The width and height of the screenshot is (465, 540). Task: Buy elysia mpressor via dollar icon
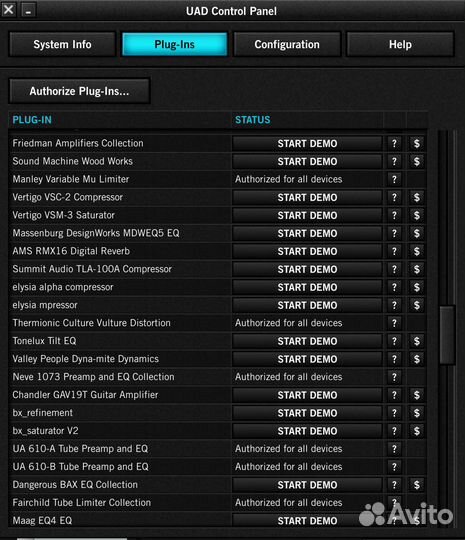click(417, 305)
